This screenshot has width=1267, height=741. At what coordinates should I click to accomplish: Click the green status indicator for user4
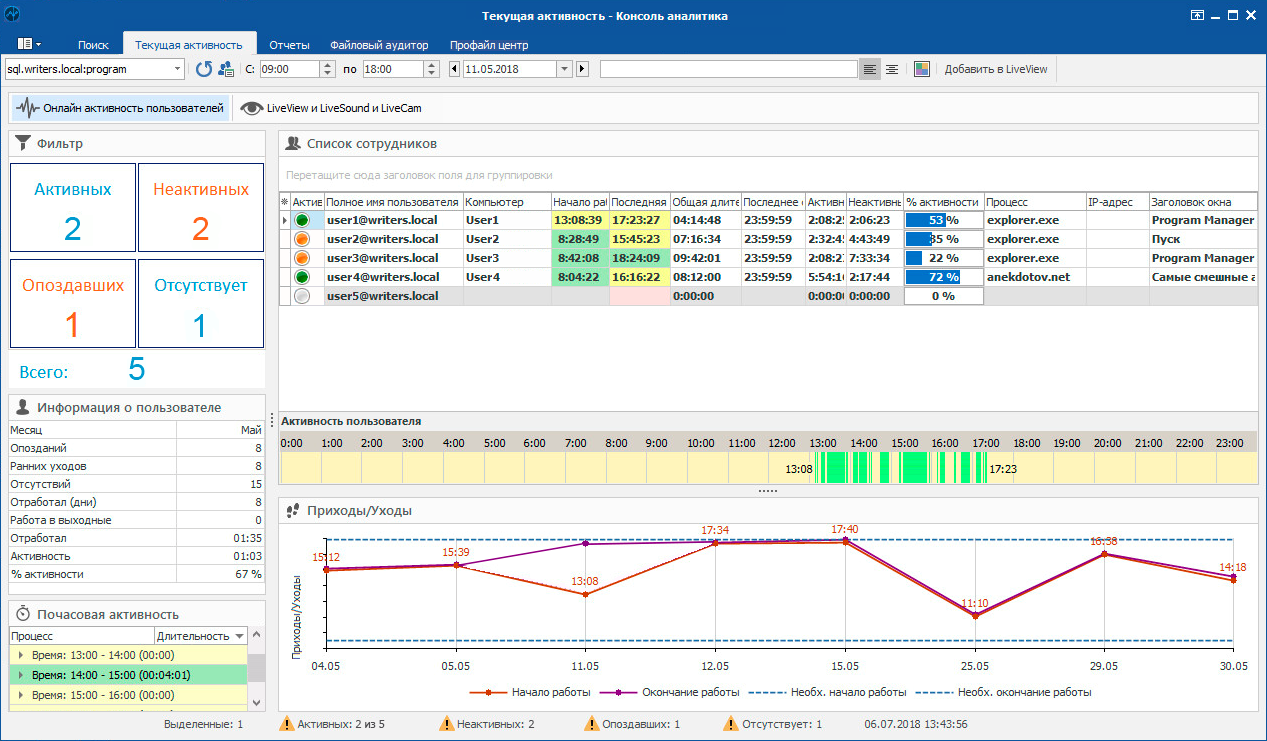[x=302, y=277]
